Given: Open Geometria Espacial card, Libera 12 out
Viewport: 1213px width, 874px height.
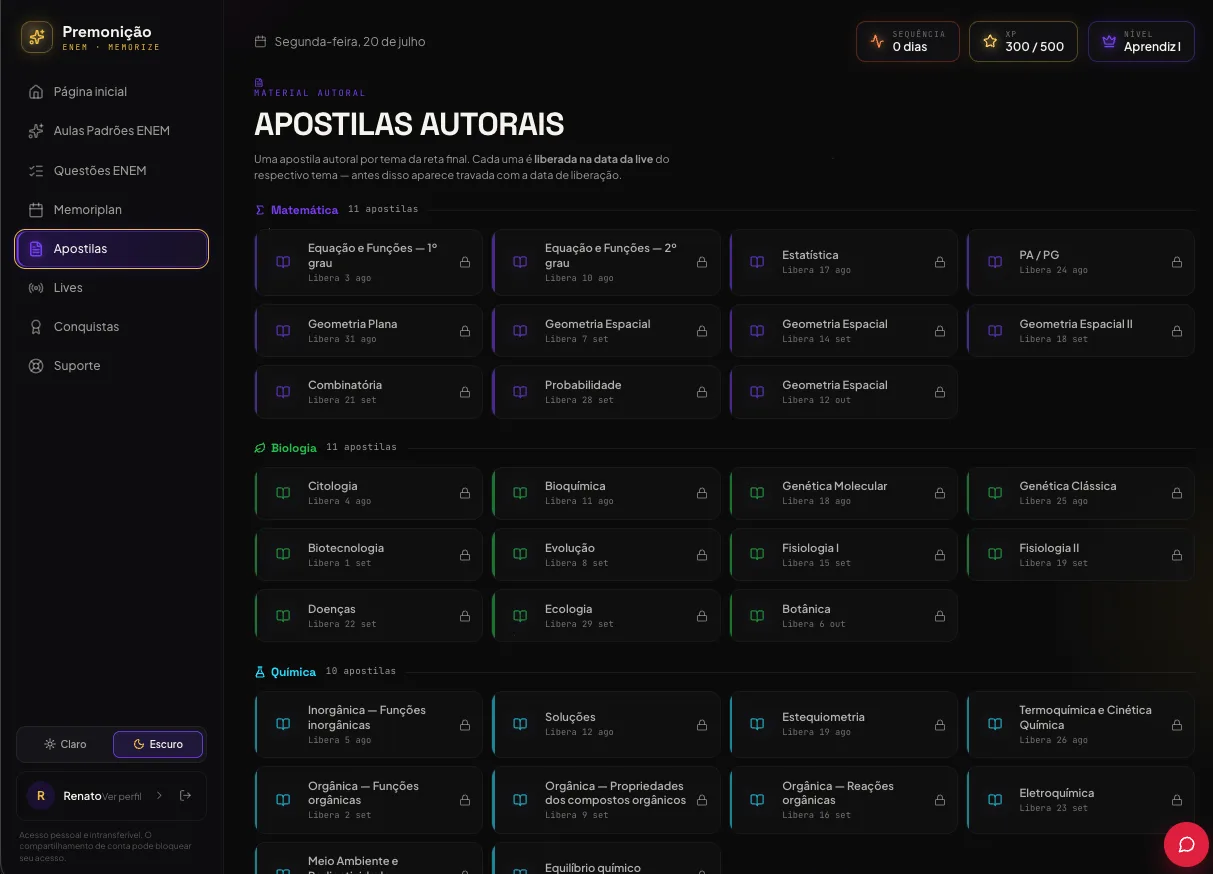Looking at the screenshot, I should point(843,392).
